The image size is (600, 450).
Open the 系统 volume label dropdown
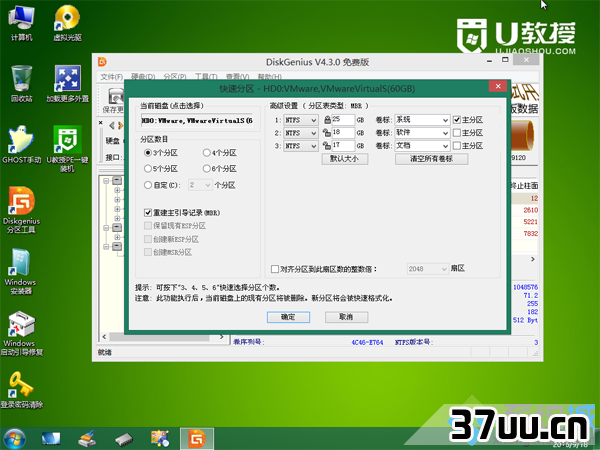(422, 120)
